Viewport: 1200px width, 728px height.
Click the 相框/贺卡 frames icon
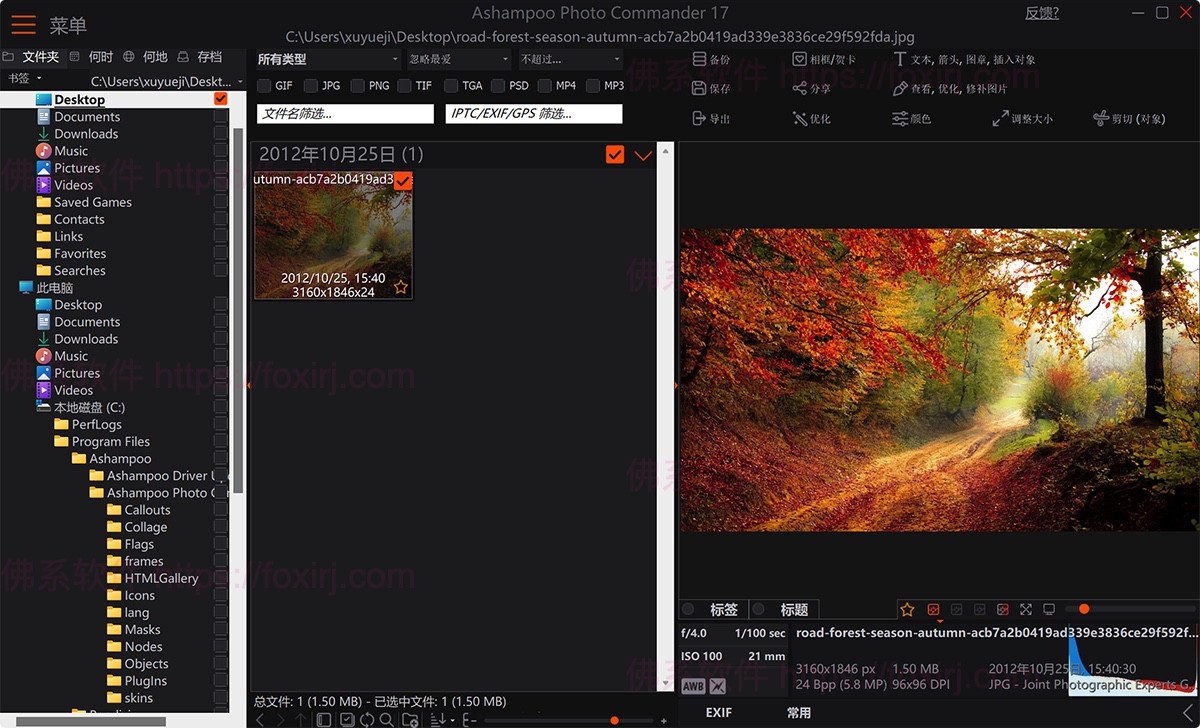[800, 59]
